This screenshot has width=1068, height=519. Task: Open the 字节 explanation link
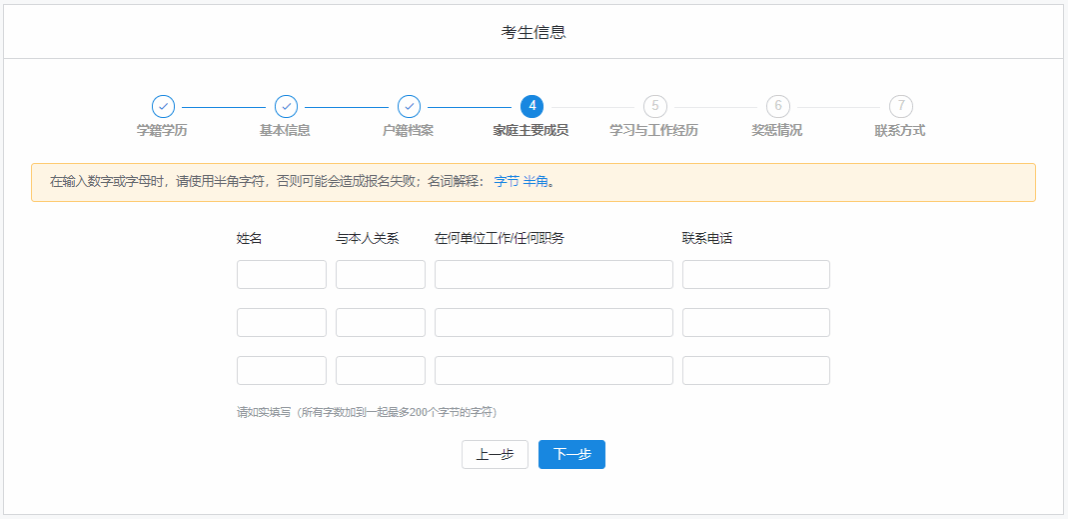click(506, 182)
